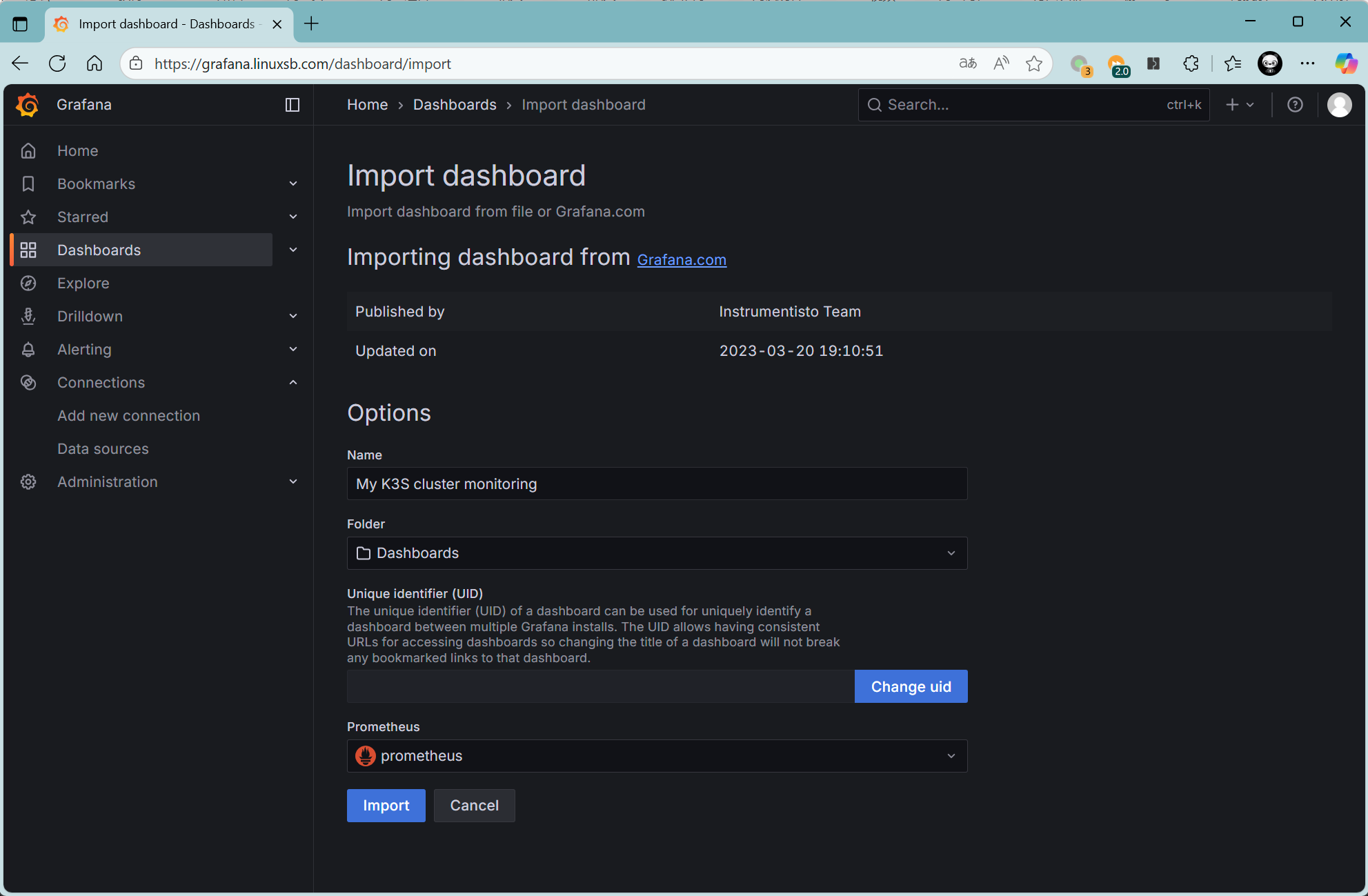Toggle the sidebar dock menu icon
This screenshot has height=896, width=1368.
coord(293,105)
